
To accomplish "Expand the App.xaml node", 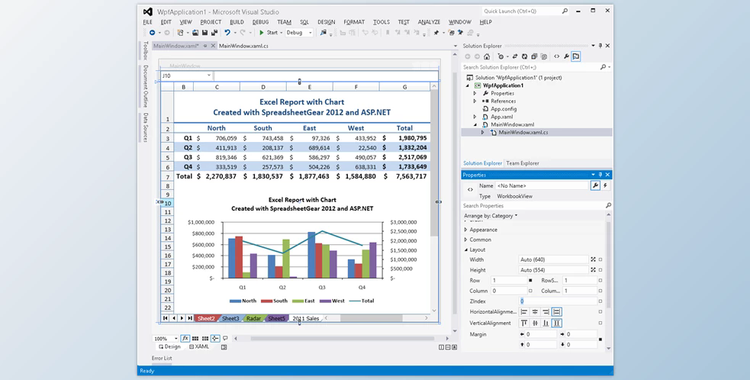I will coord(475,117).
